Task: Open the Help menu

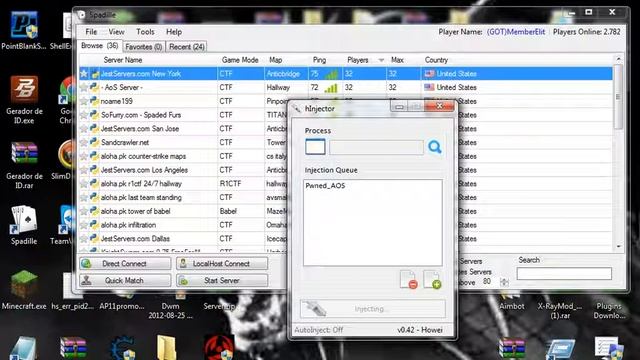Action: (174, 32)
